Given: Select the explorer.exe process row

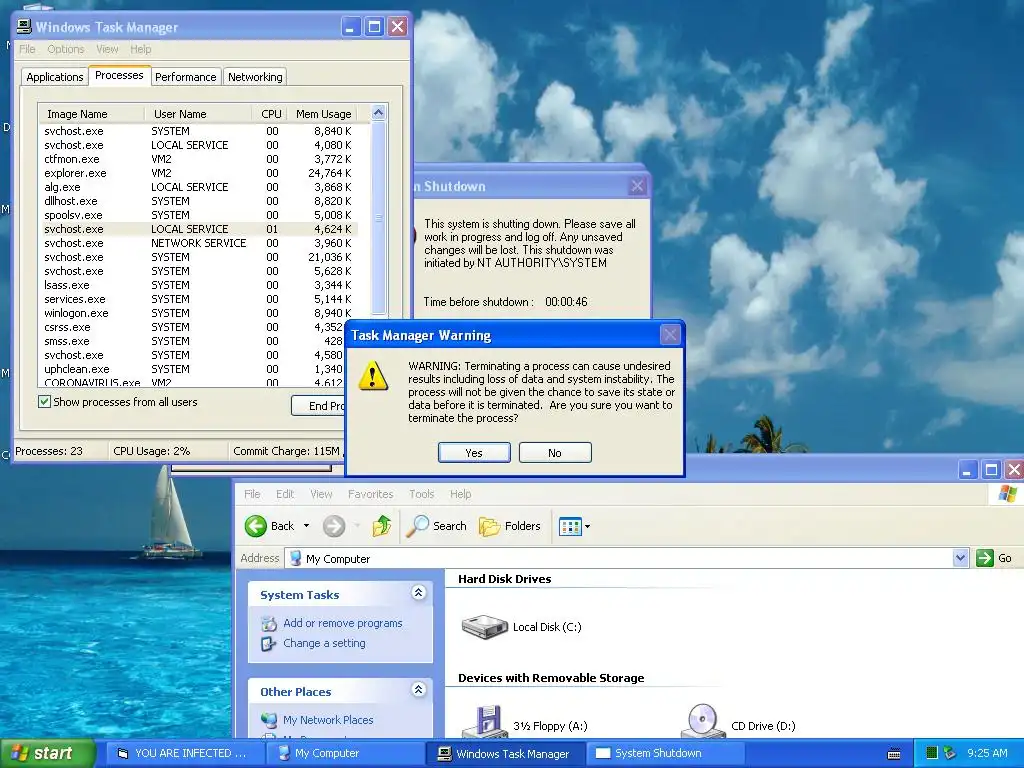Looking at the screenshot, I should [x=199, y=173].
